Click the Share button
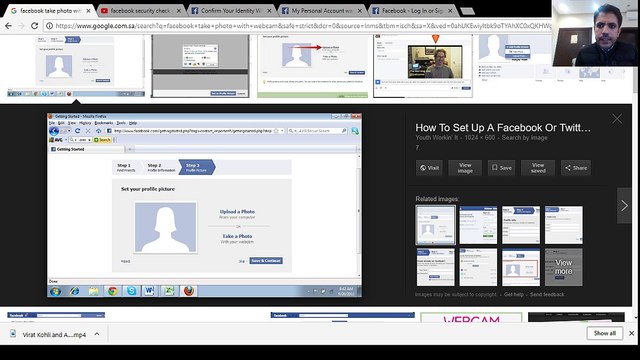 (x=576, y=168)
